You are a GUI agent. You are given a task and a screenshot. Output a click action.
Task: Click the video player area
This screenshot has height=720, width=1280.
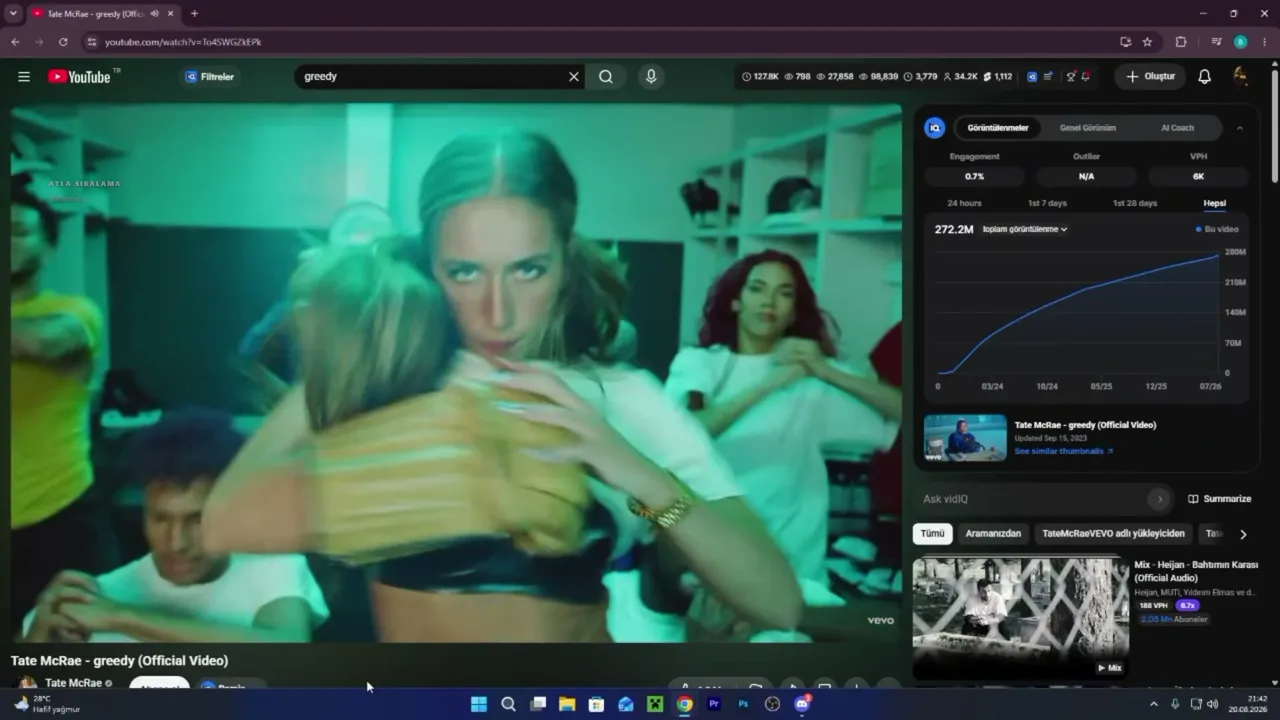point(456,373)
